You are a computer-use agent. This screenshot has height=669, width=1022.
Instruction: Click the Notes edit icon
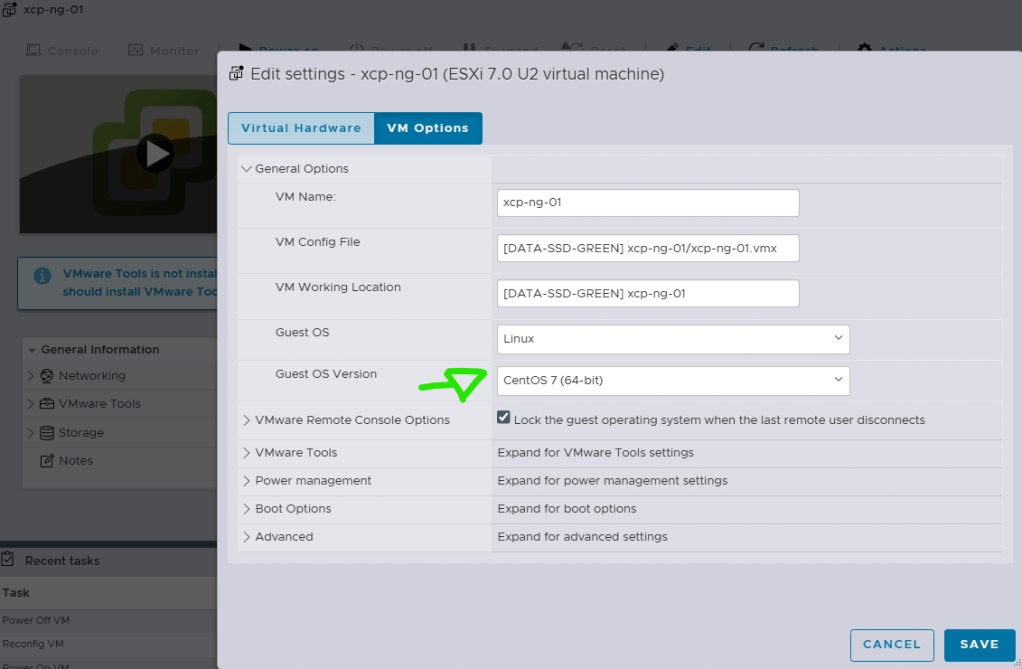[x=46, y=461]
